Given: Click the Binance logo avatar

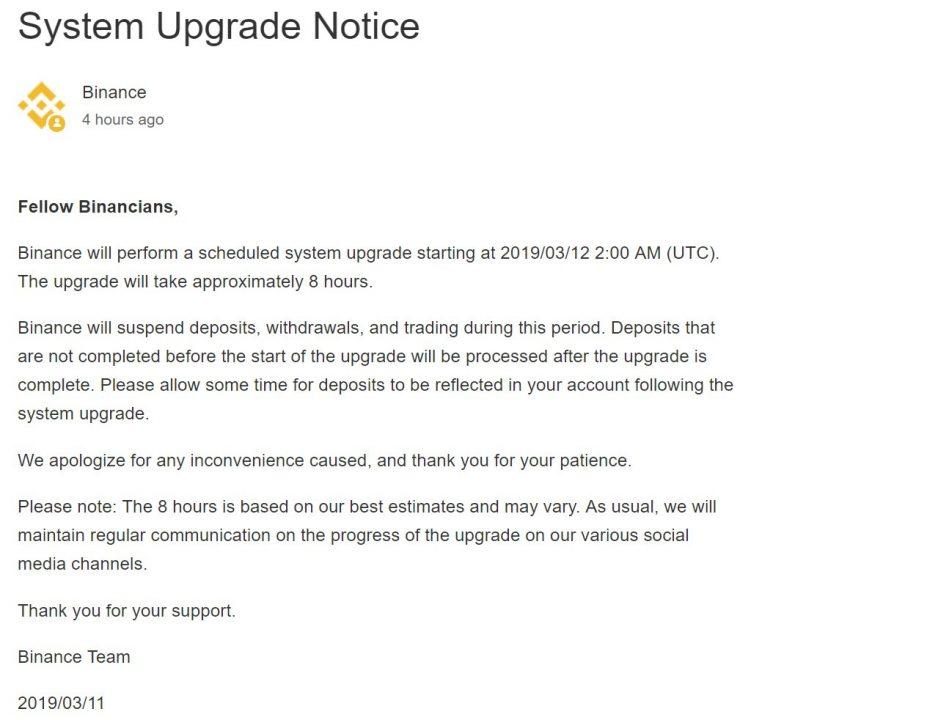Looking at the screenshot, I should point(41,106).
